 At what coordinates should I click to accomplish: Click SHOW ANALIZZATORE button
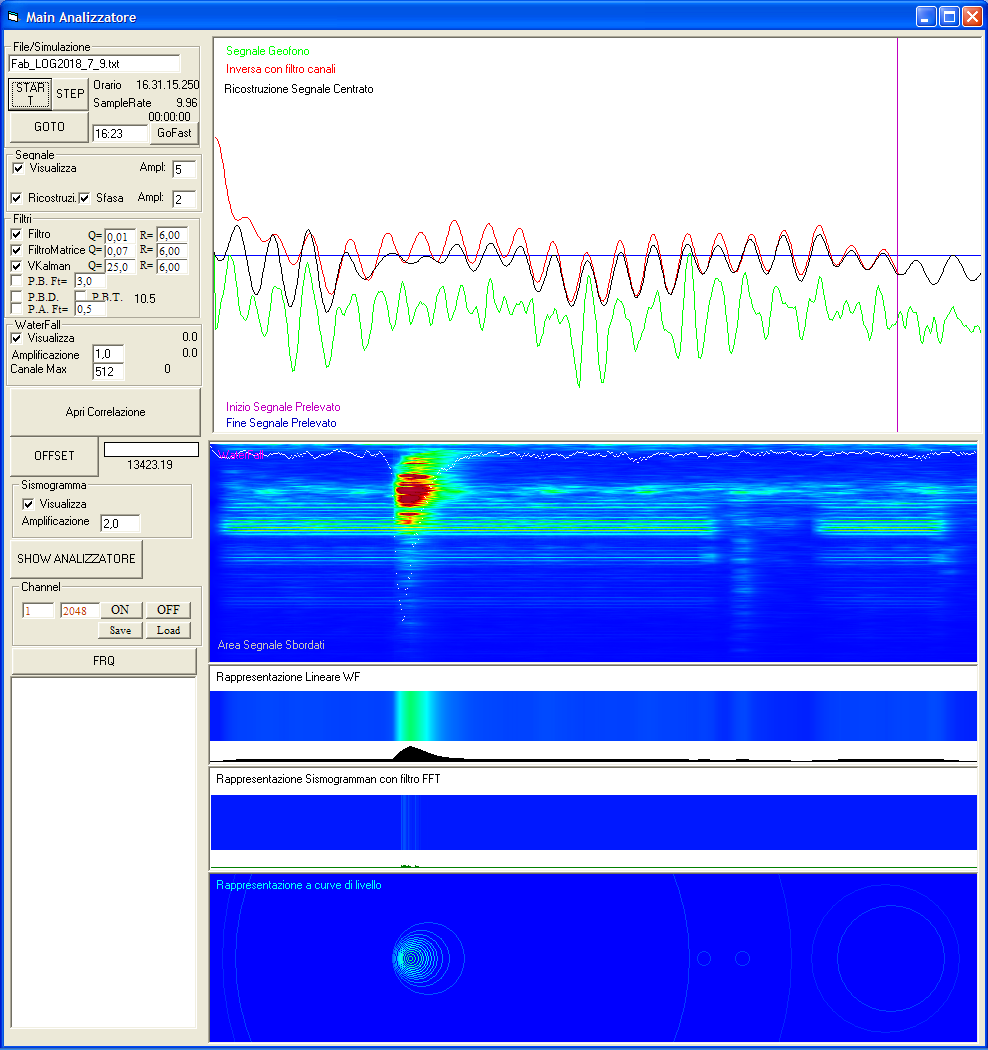click(76, 558)
